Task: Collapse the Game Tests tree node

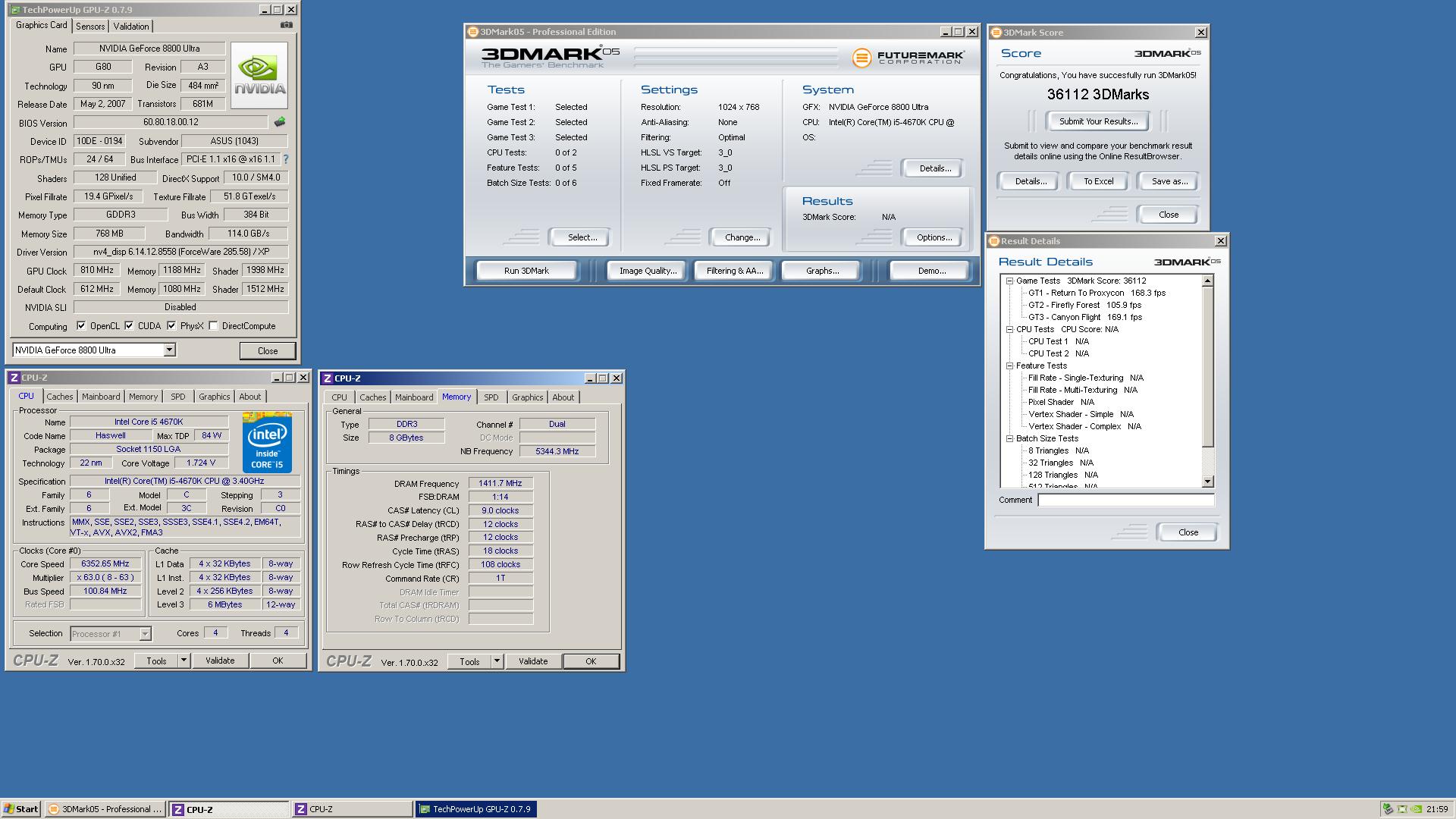Action: tap(1009, 281)
